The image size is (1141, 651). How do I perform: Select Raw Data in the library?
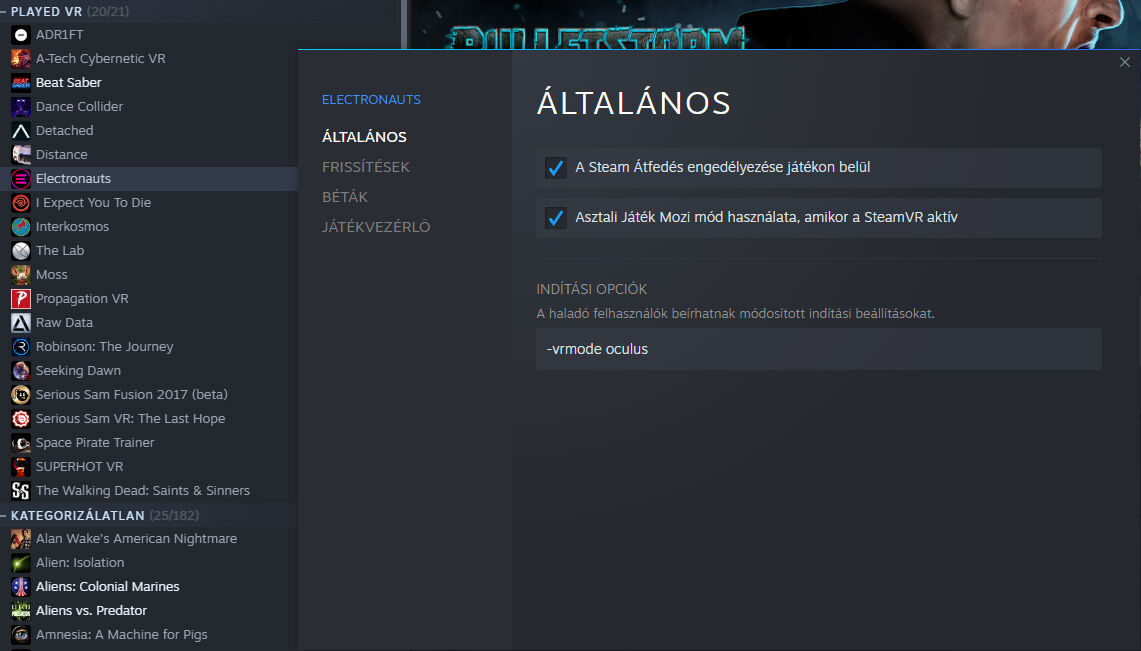pyautogui.click(x=64, y=323)
